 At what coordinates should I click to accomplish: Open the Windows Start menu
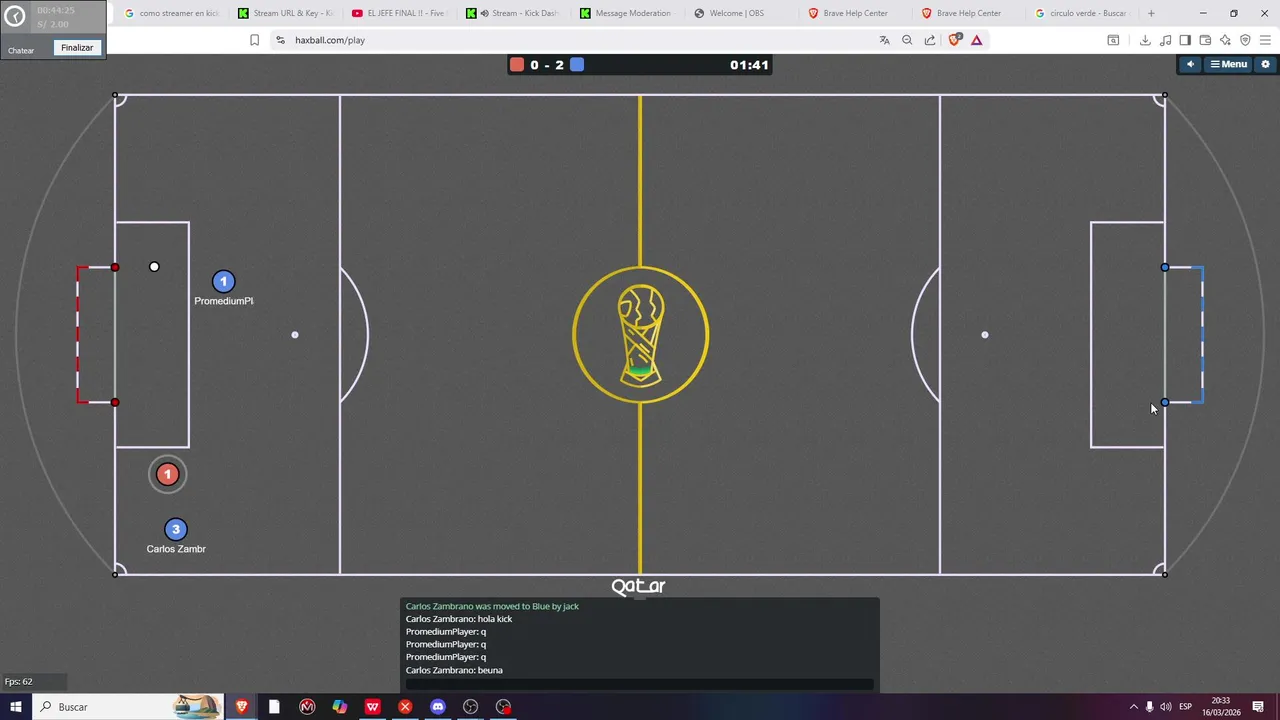[16, 707]
